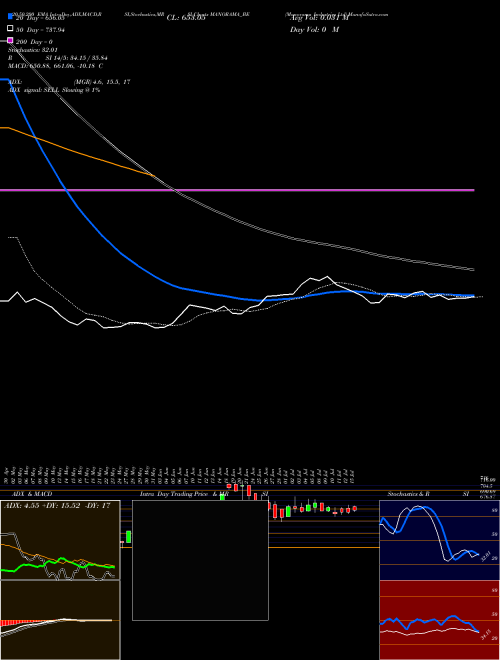
Task: Click the blue 20 Day EMA legend square
Action: click(x=10, y=17)
